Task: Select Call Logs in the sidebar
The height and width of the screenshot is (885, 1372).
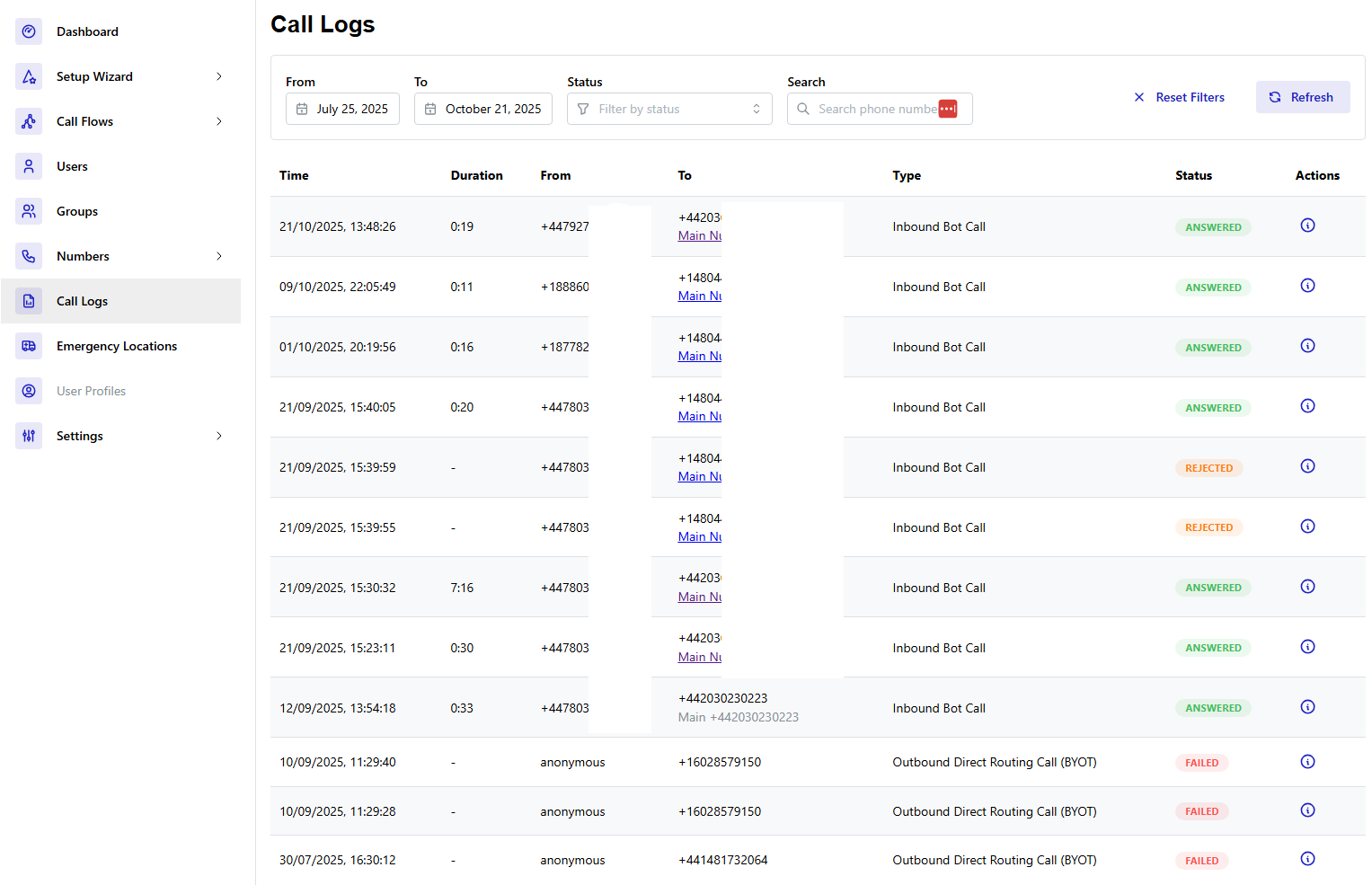Action: coord(82,301)
